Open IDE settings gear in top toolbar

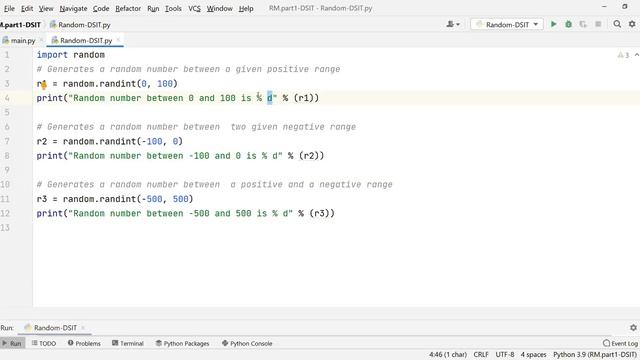[632, 24]
